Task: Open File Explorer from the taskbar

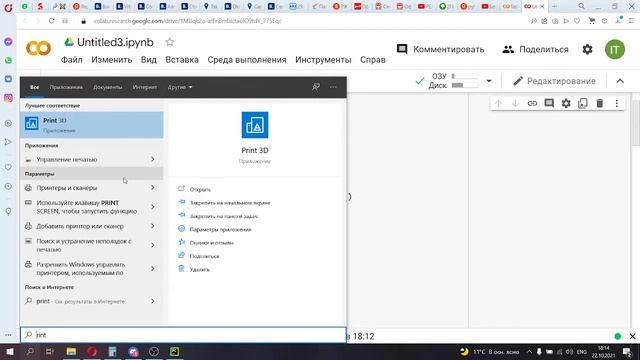Action: (x=71, y=351)
